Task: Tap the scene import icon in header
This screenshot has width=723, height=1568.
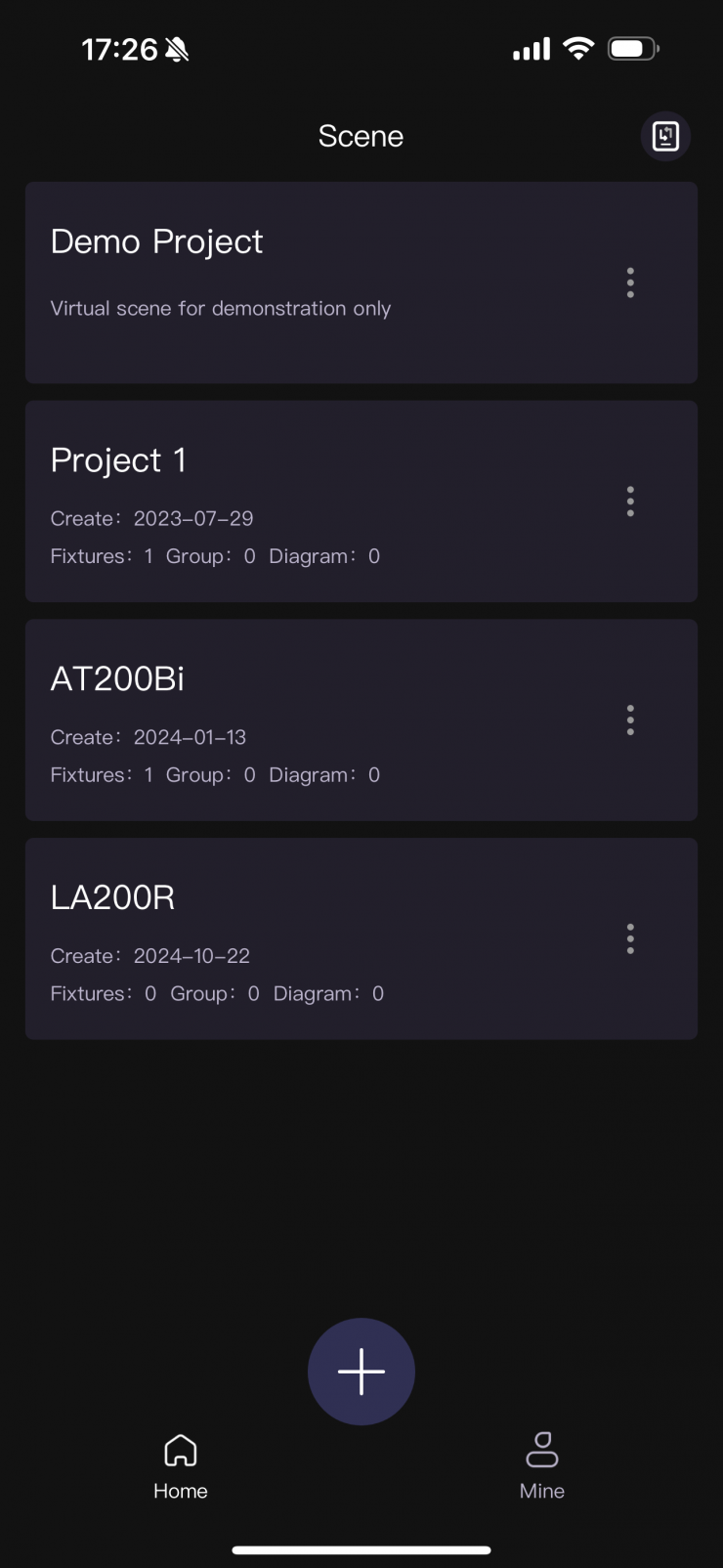Action: 665,136
